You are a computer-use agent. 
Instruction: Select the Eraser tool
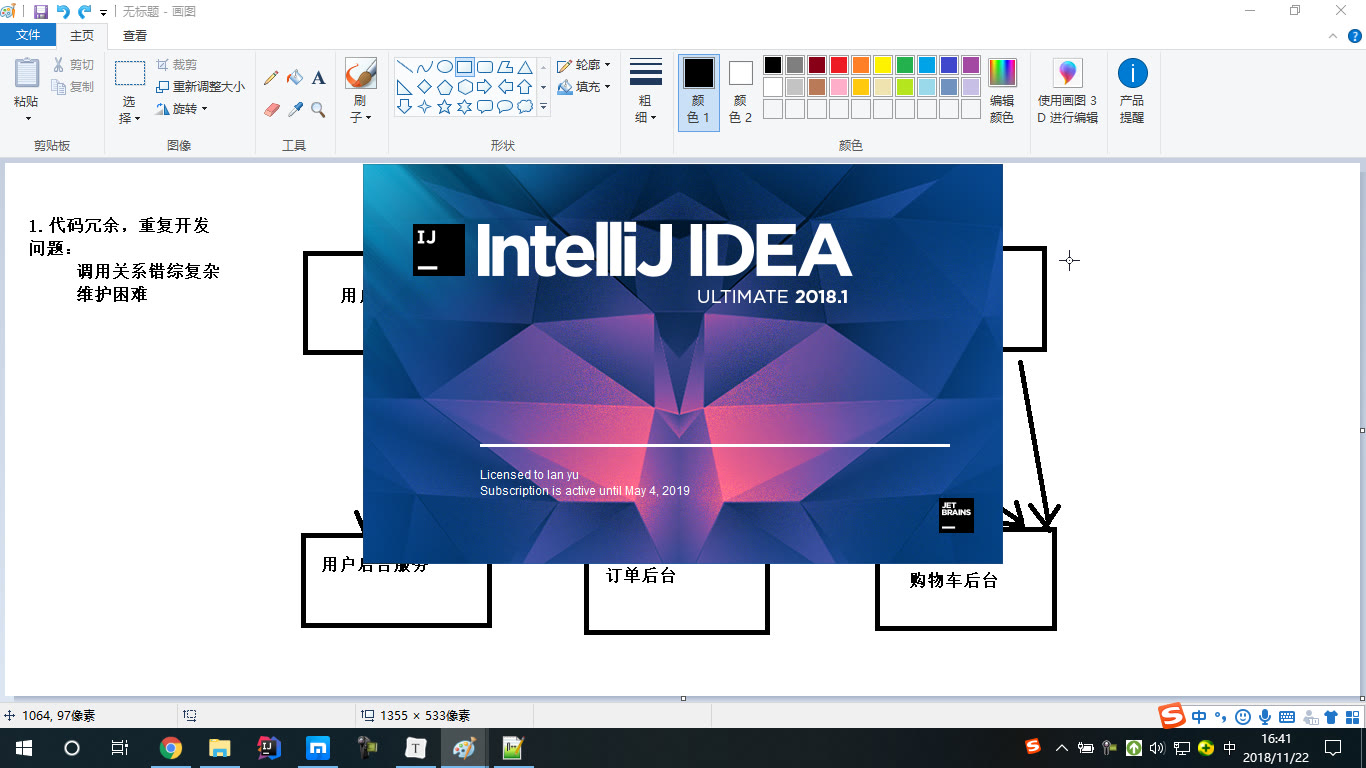pyautogui.click(x=271, y=110)
